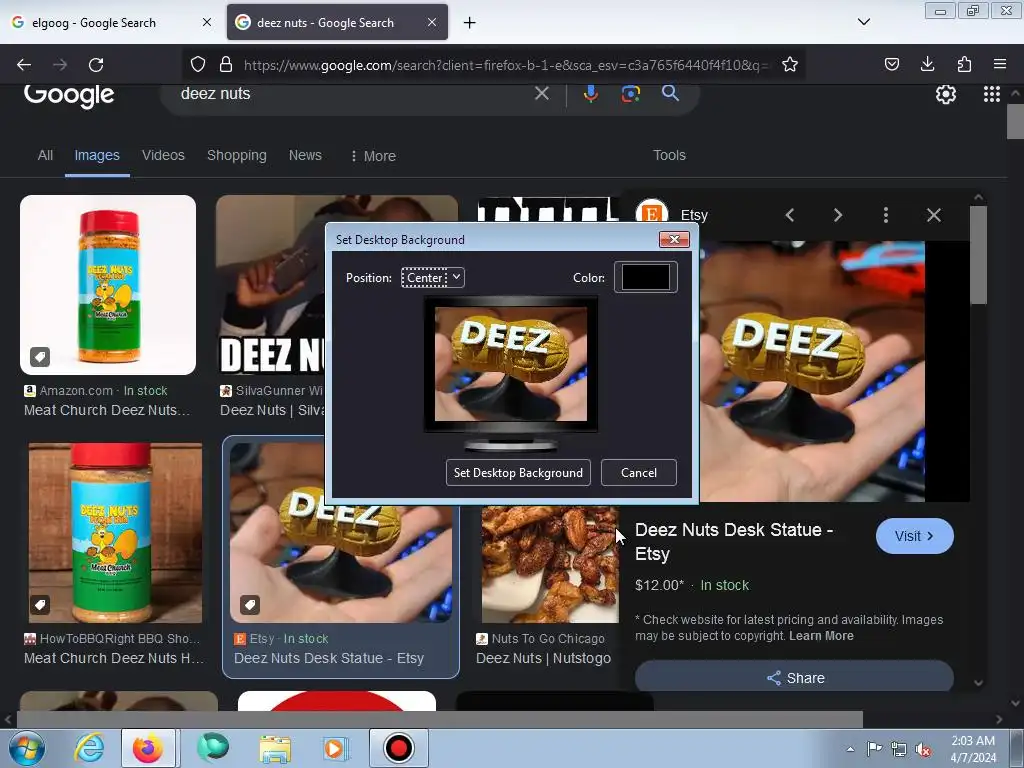
Task: Start voice search with the microphone icon
Action: tap(591, 93)
